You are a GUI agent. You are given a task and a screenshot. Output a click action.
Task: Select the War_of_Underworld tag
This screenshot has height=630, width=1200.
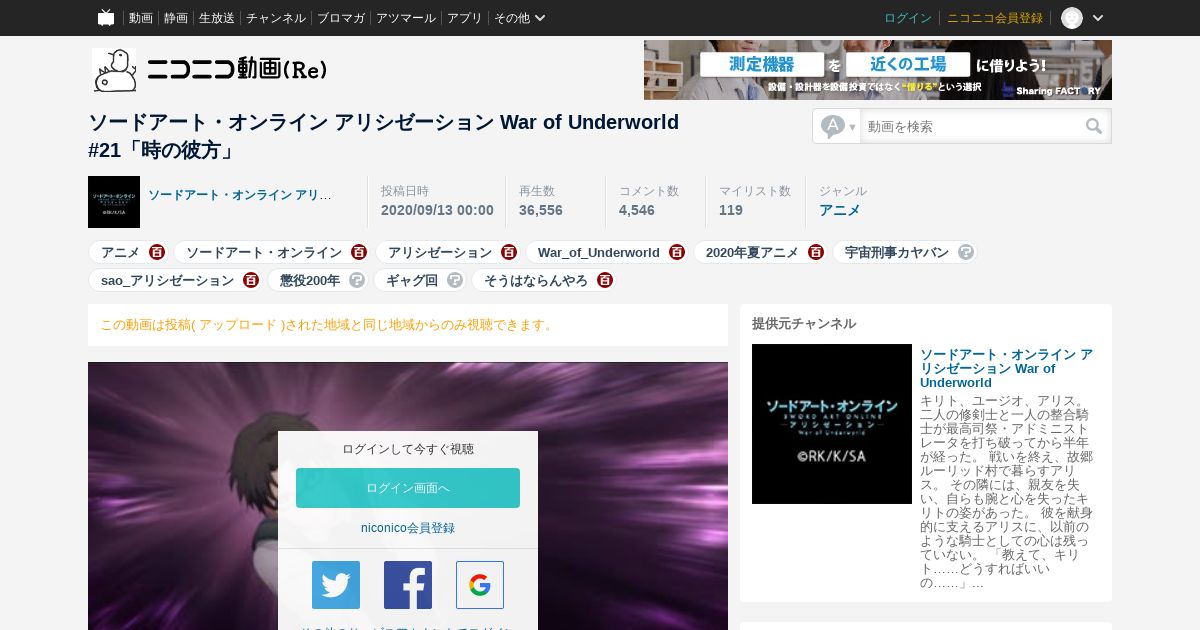click(599, 252)
